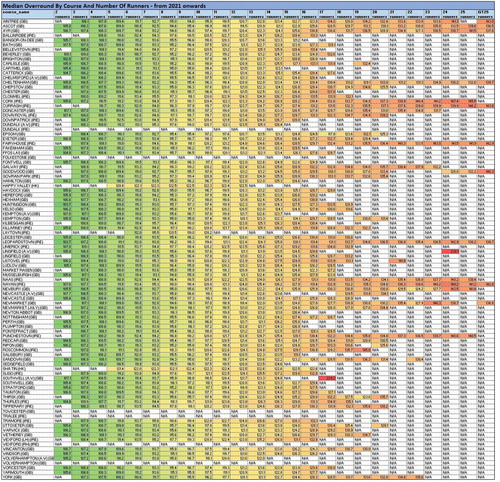Click the LAYTOWN (IRE) course name
The width and height of the screenshot is (500, 482).
[x=16, y=232]
